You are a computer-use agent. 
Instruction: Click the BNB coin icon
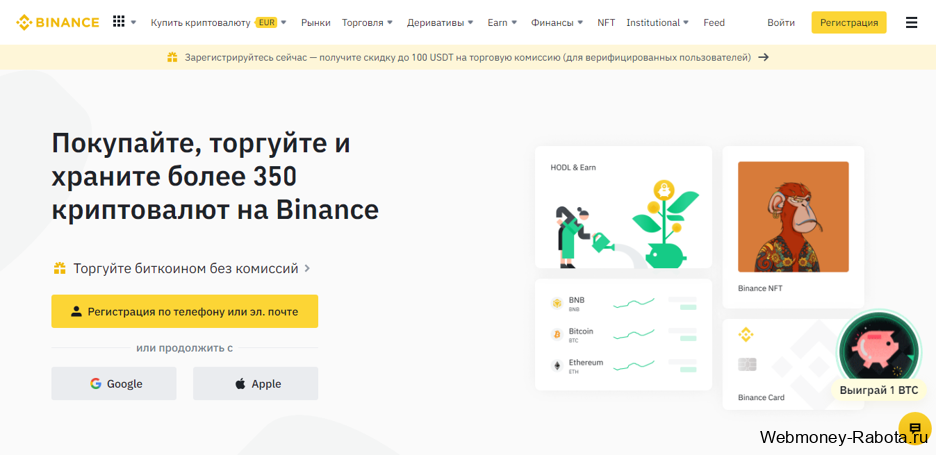[x=557, y=303]
